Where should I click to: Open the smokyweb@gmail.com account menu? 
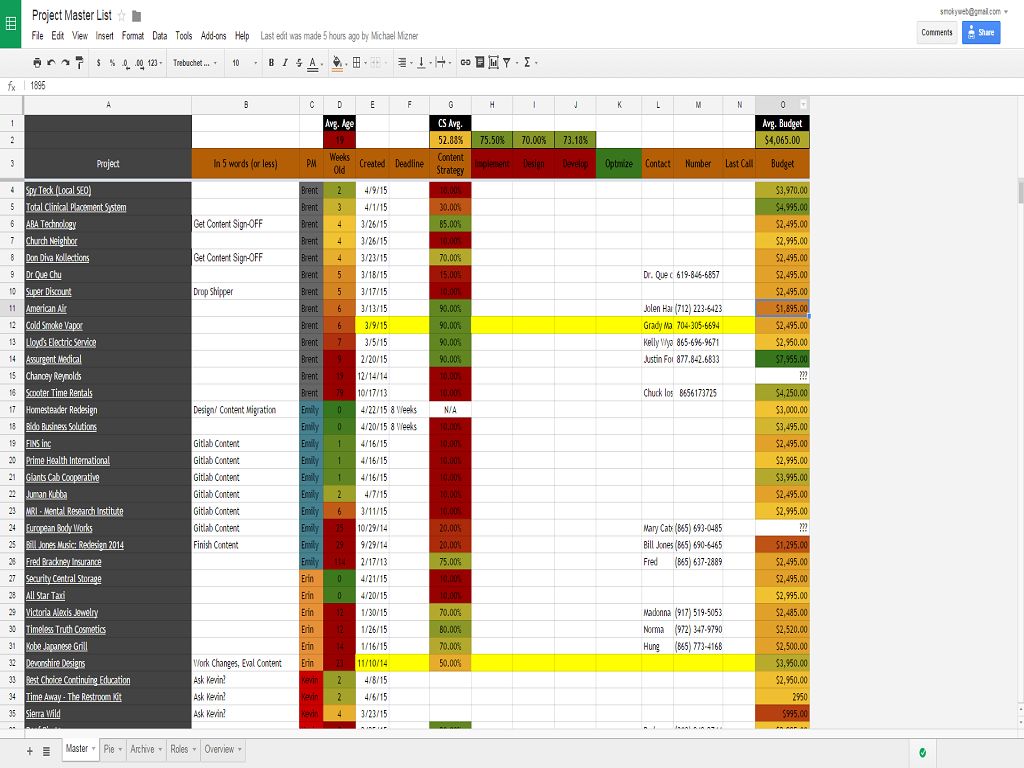tap(973, 11)
